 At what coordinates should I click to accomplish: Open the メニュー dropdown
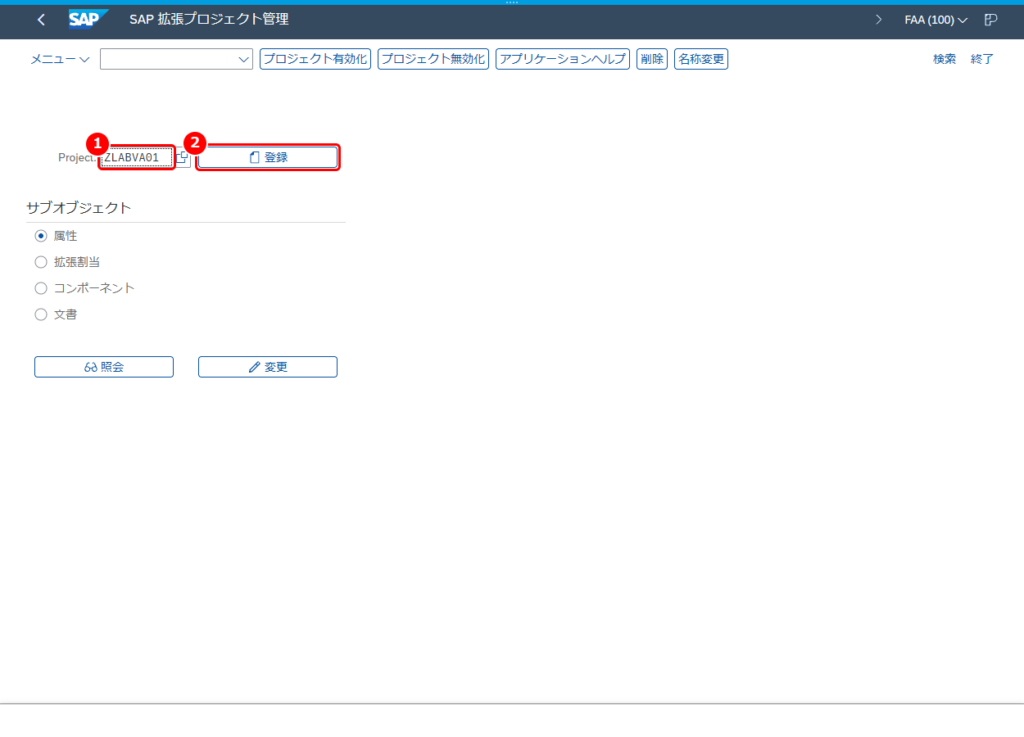[59, 59]
